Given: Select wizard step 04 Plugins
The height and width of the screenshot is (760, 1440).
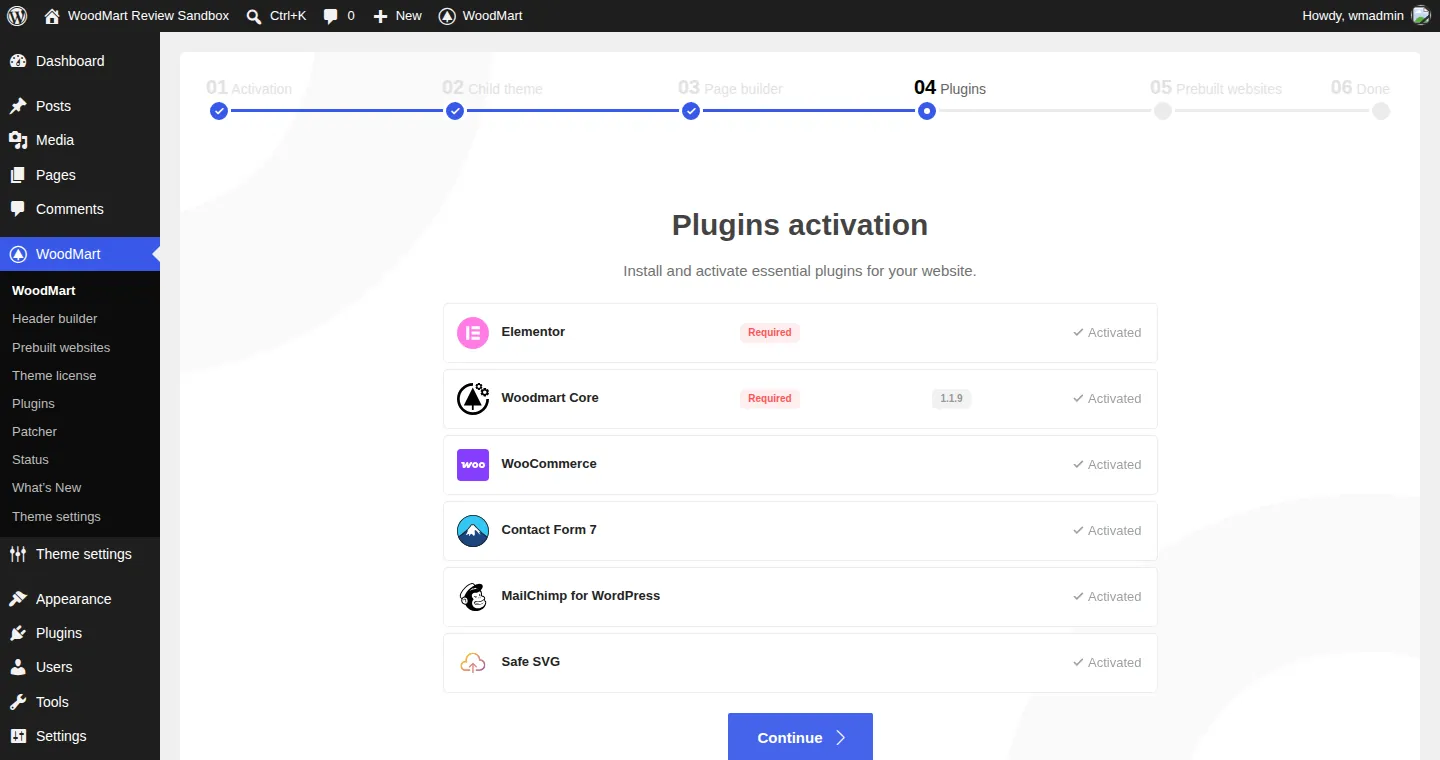Looking at the screenshot, I should pos(950,88).
